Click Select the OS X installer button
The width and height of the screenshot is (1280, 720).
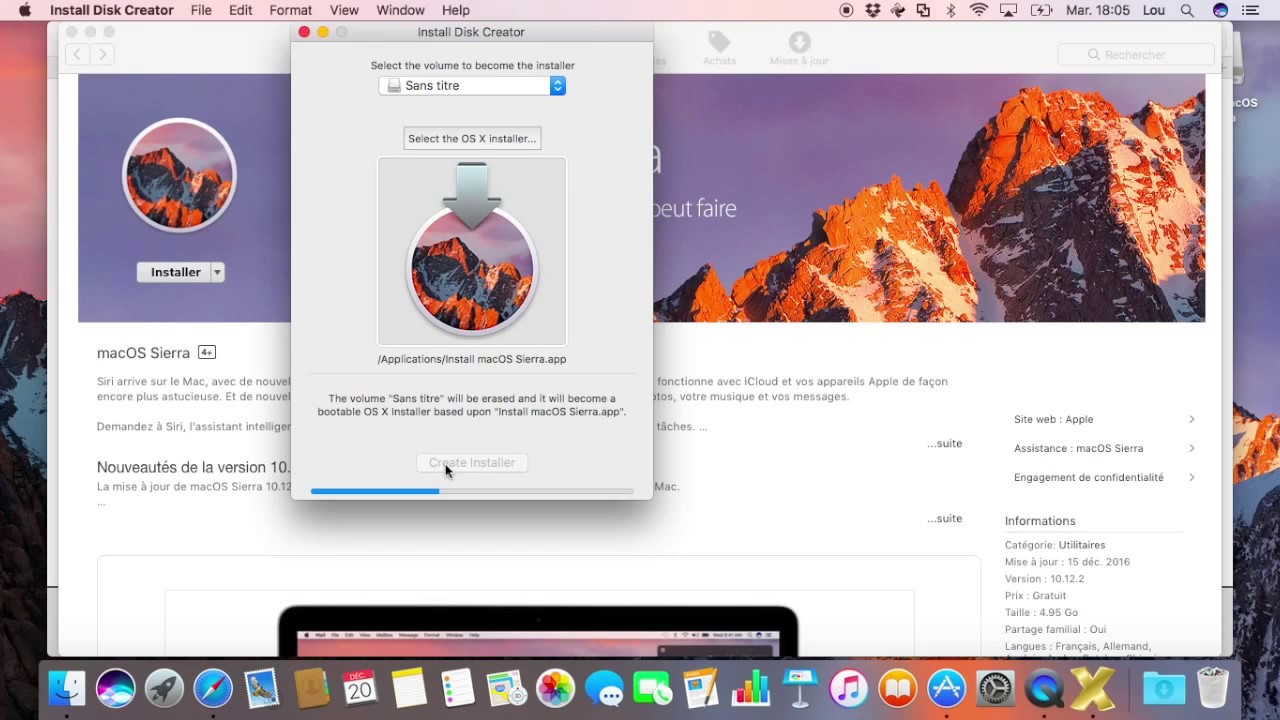(x=472, y=139)
